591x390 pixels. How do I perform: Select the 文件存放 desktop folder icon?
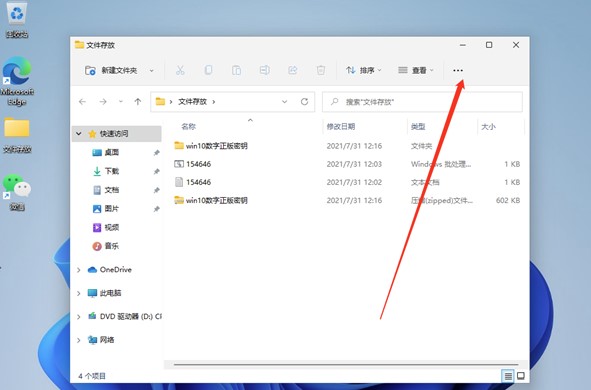pyautogui.click(x=17, y=135)
